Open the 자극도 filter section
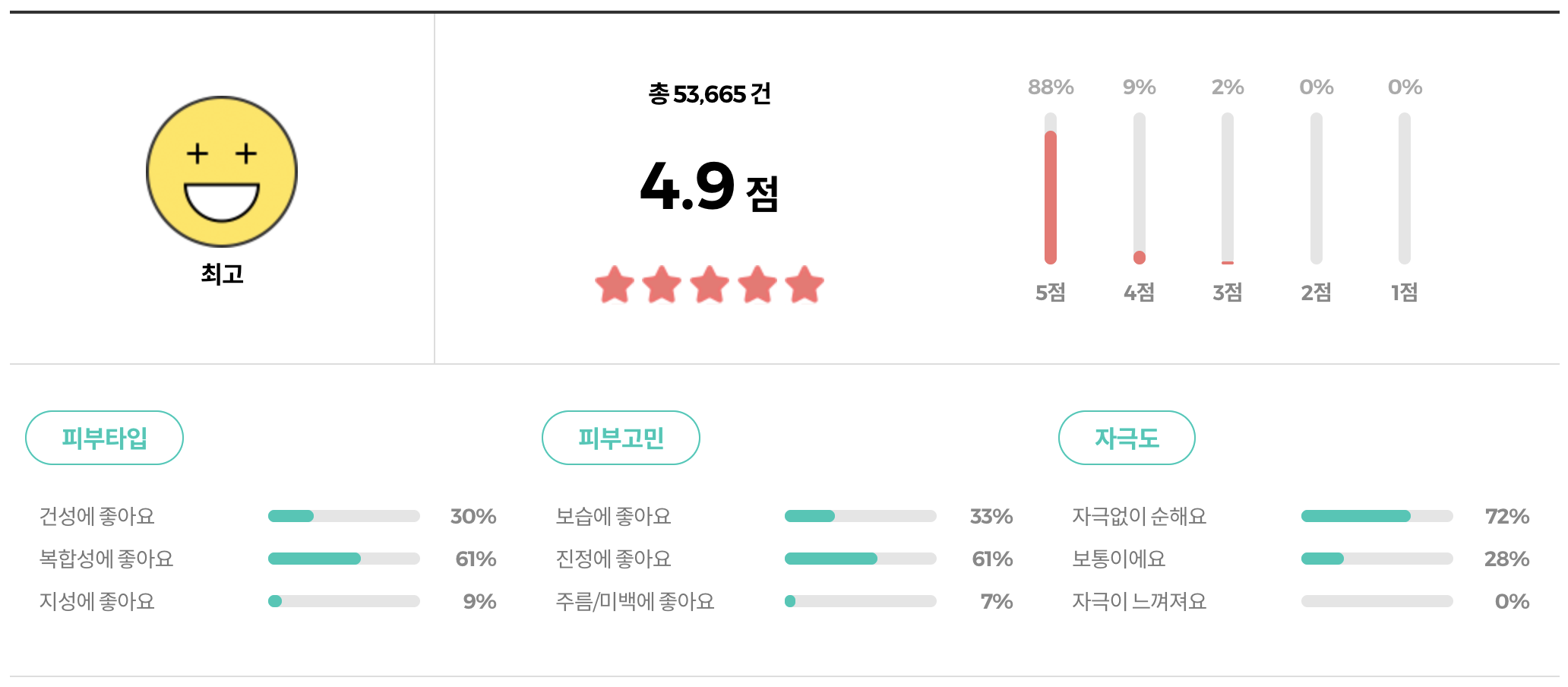 (1127, 437)
